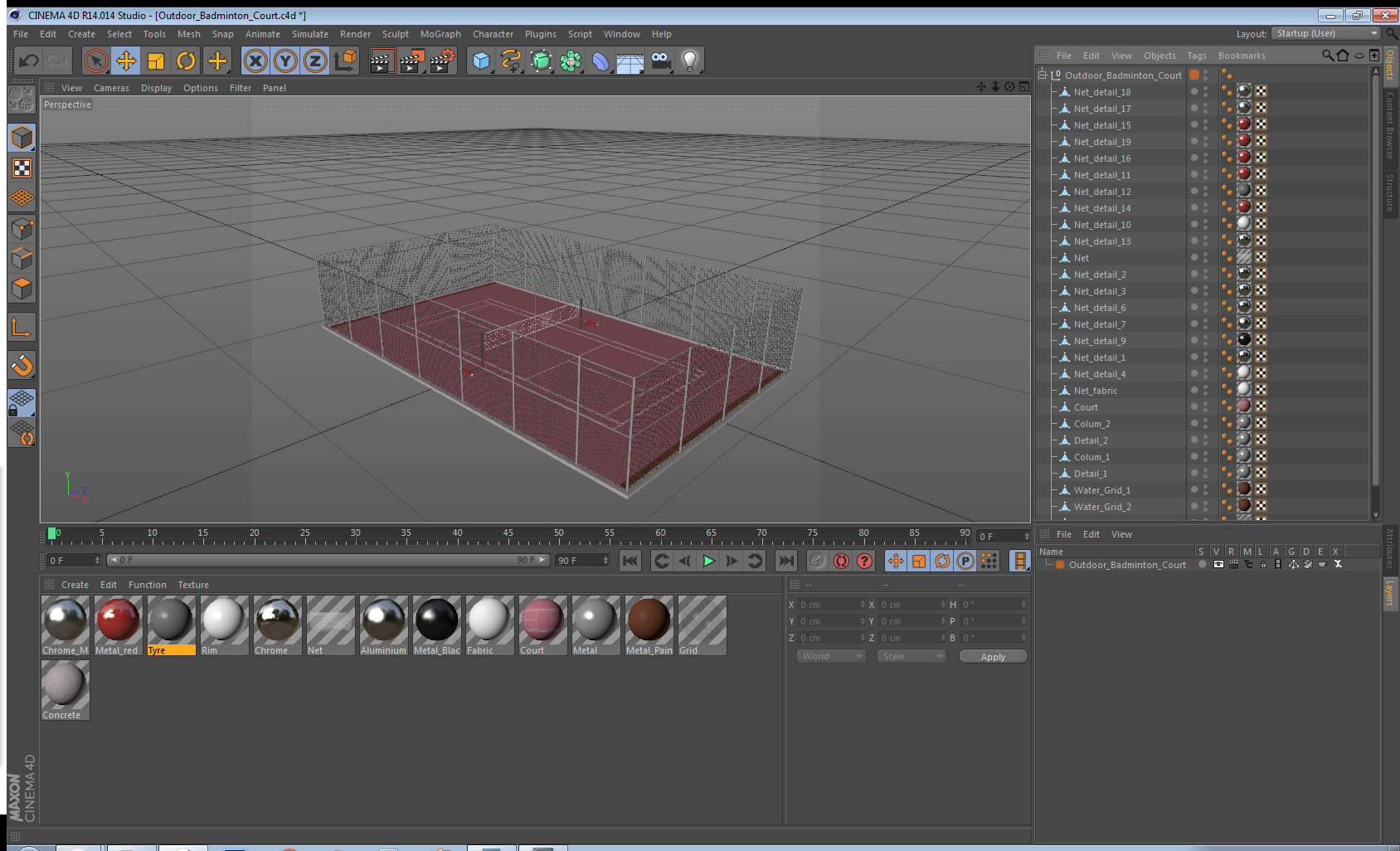Viewport: 1400px width, 851px height.
Task: Switch to Model mode in left toolbar
Action: click(x=22, y=138)
